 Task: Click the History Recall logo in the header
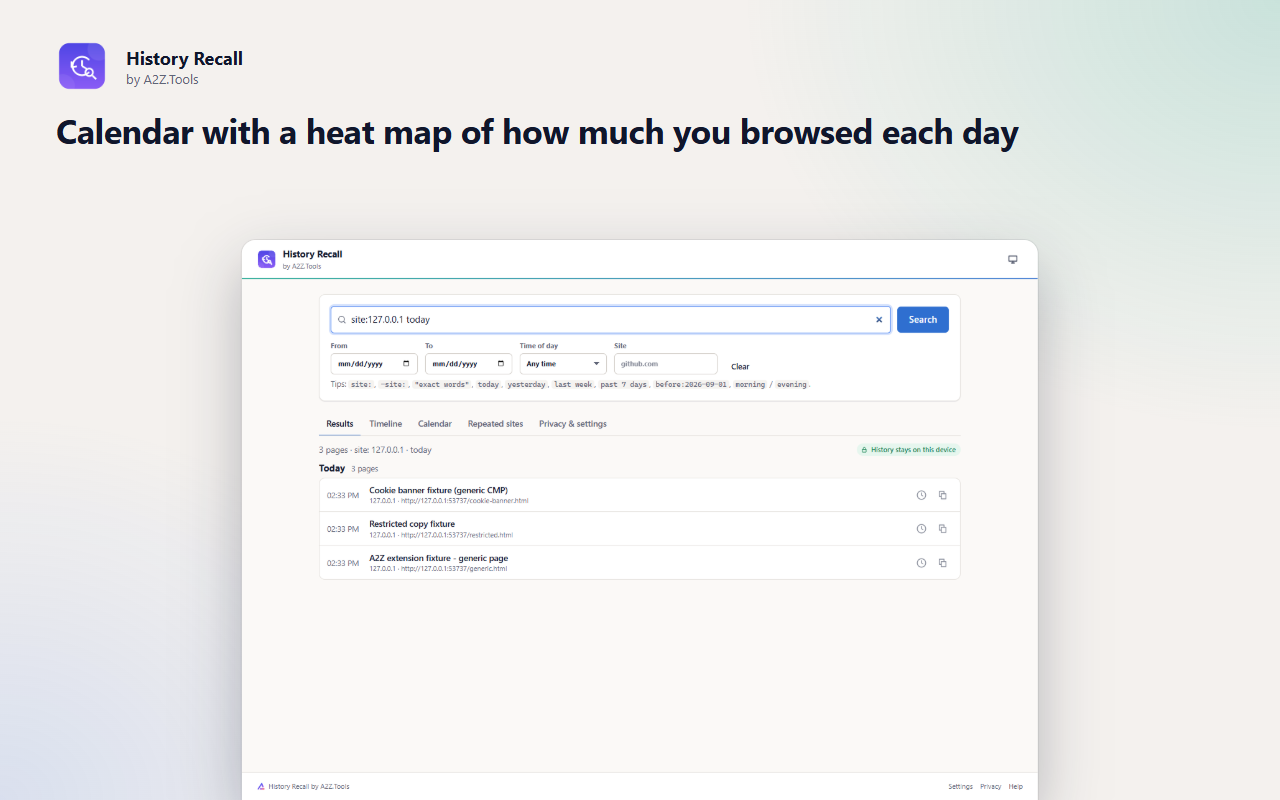click(x=266, y=259)
